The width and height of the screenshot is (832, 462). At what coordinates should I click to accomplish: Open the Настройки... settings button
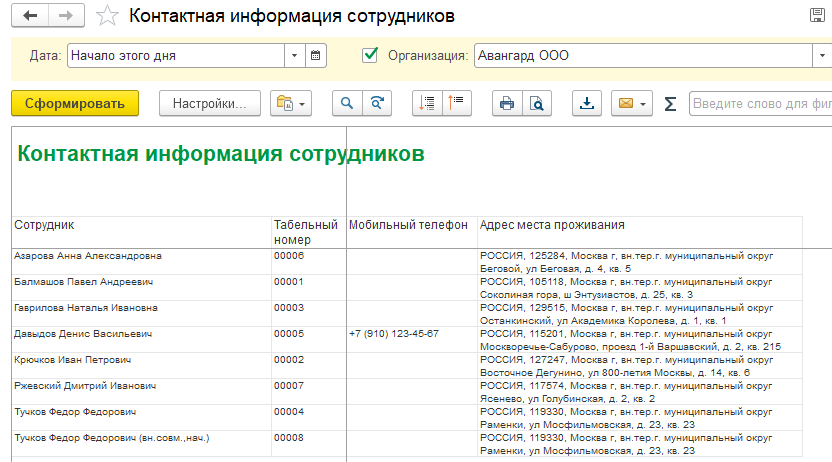click(210, 103)
